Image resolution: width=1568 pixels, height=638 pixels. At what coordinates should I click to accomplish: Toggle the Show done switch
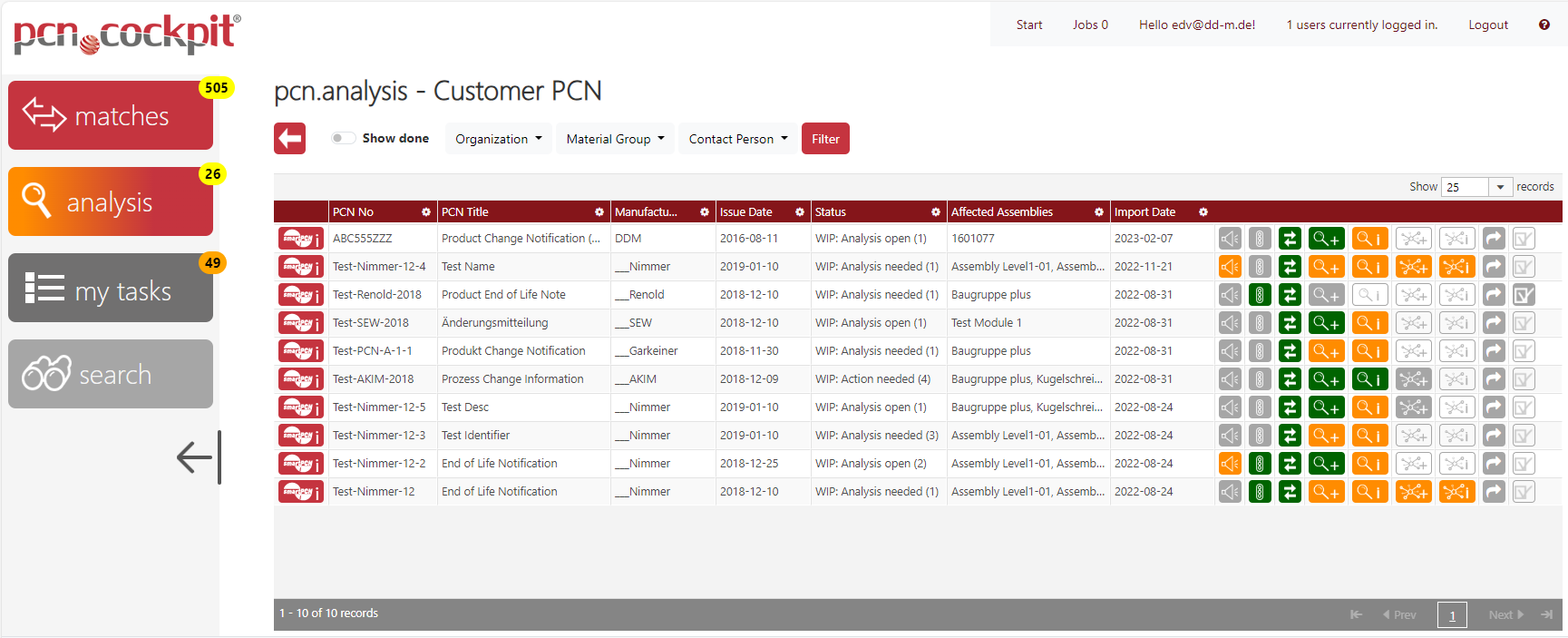click(x=343, y=138)
